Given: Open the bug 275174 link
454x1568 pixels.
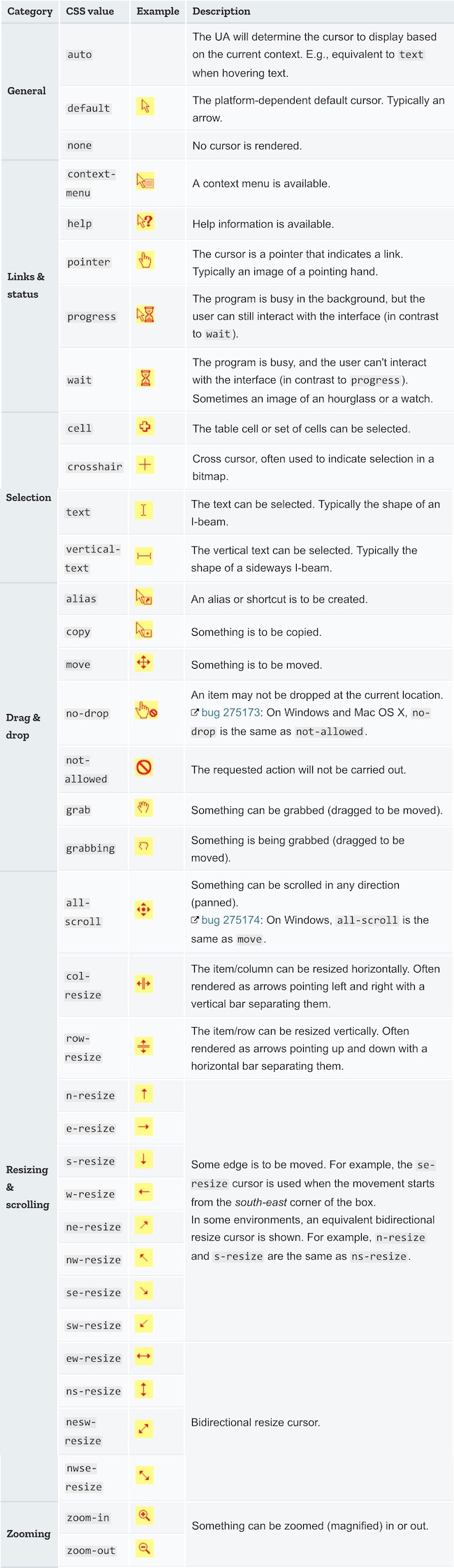Looking at the screenshot, I should (x=230, y=920).
